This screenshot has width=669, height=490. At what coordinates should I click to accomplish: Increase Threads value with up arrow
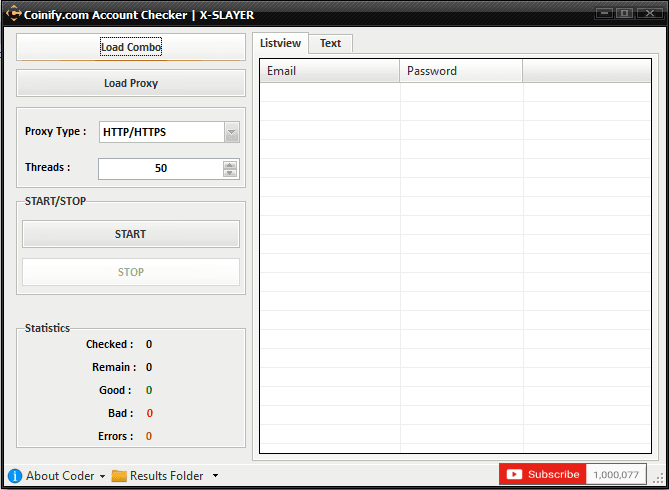[x=230, y=165]
